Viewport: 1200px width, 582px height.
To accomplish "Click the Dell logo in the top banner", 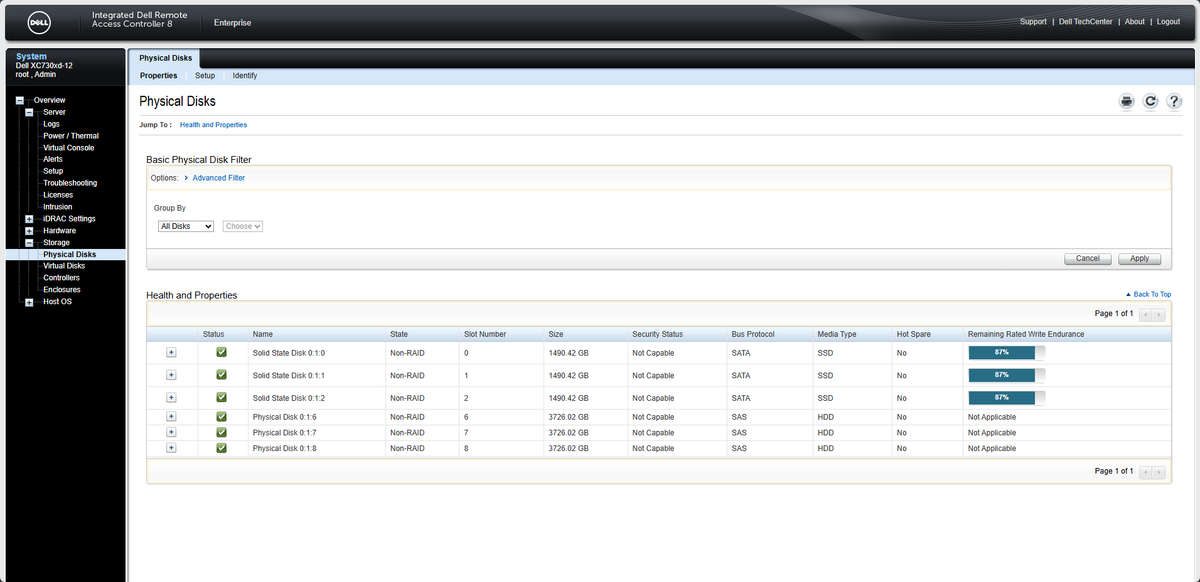I will 37,21.
